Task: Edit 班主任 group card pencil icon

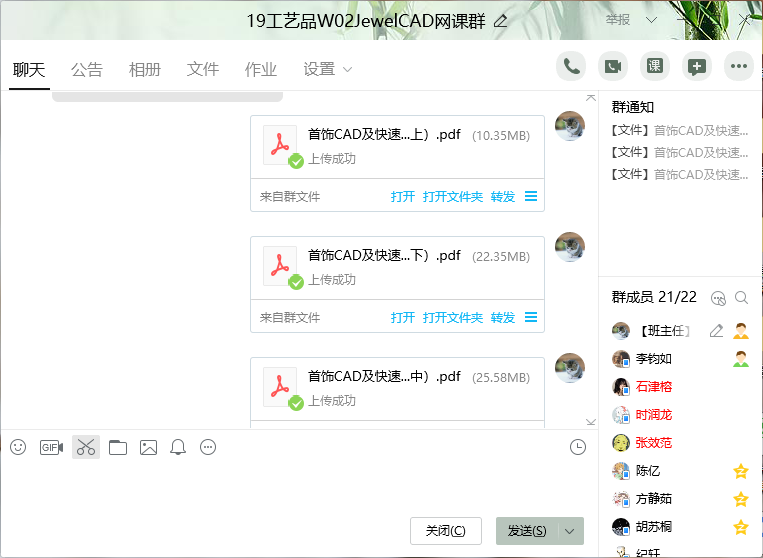Action: point(716,331)
